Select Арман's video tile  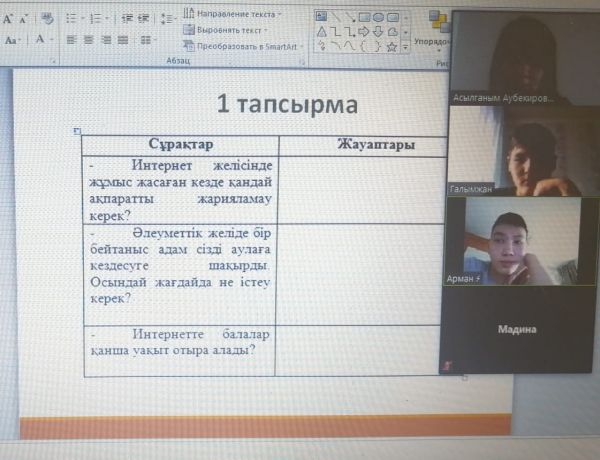pos(521,242)
